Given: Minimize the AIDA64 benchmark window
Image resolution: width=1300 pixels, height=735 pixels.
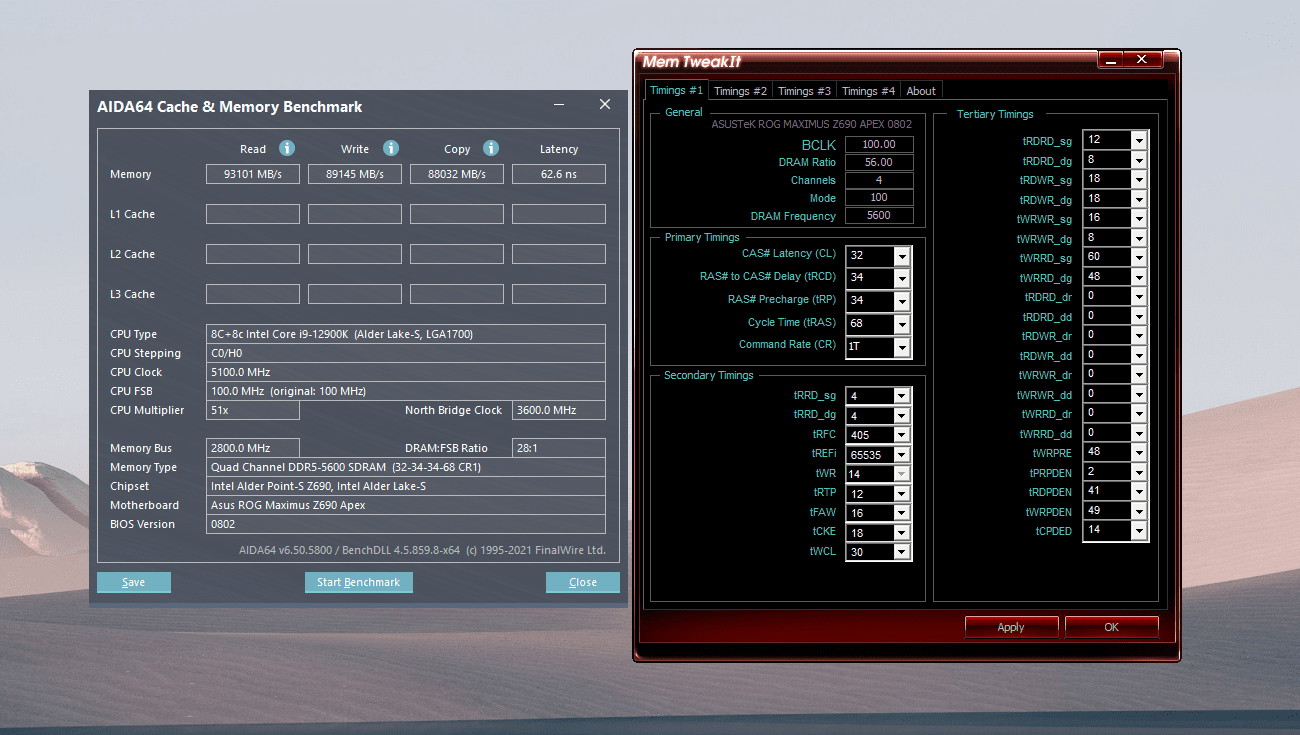Looking at the screenshot, I should pos(559,105).
